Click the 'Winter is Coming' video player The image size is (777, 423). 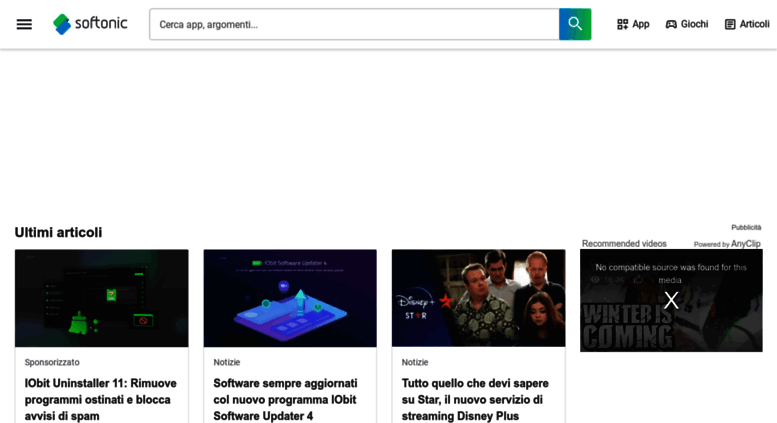[671, 300]
